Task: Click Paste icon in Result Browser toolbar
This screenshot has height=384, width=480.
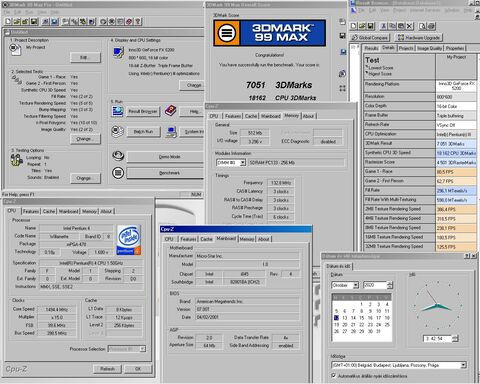Action: (x=401, y=26)
